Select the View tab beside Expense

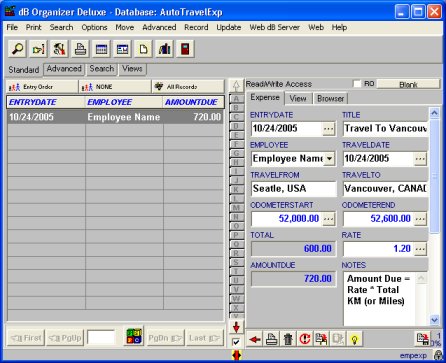298,99
